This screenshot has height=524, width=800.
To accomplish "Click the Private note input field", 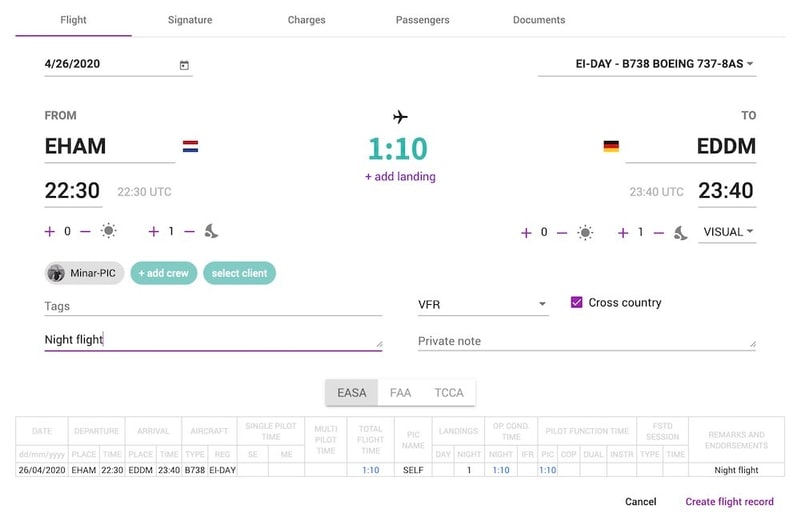I will point(586,341).
